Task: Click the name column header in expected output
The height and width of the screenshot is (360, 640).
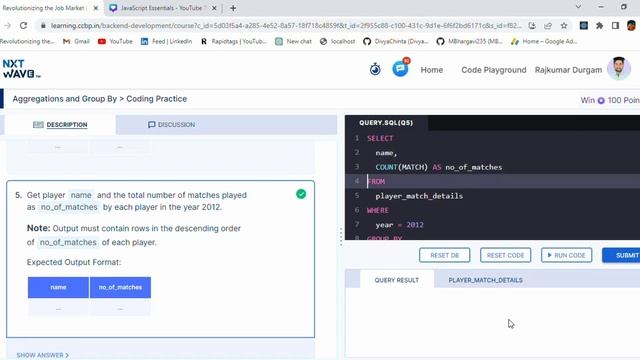Action: point(58,287)
